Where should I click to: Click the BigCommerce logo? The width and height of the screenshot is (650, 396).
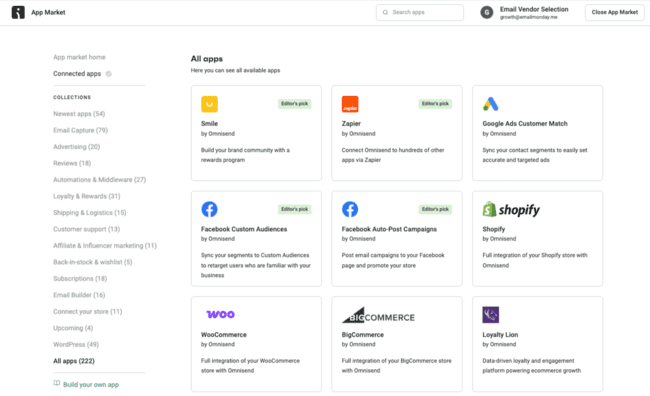[x=378, y=315]
